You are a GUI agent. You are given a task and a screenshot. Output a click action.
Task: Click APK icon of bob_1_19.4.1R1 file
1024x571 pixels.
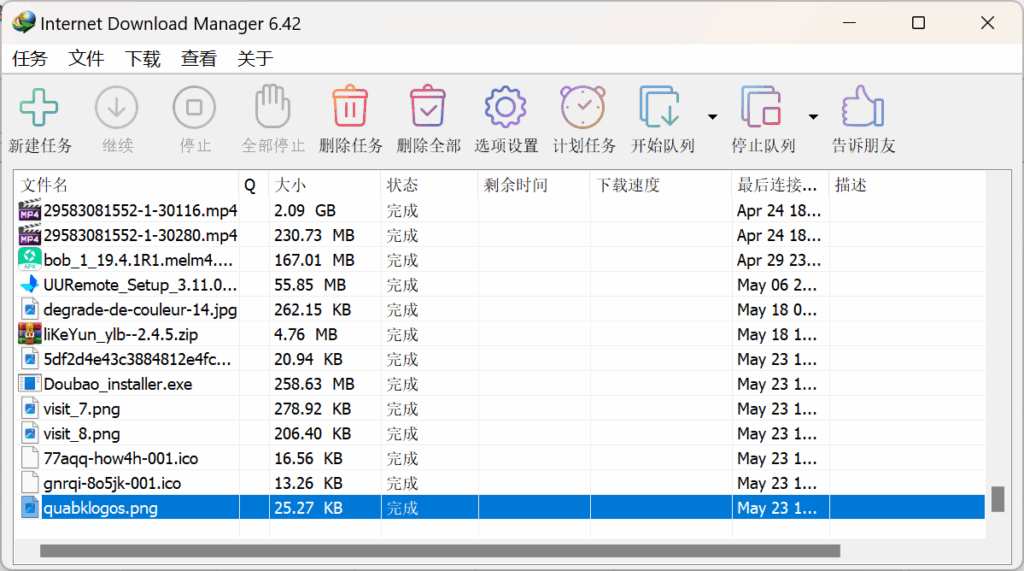29,259
